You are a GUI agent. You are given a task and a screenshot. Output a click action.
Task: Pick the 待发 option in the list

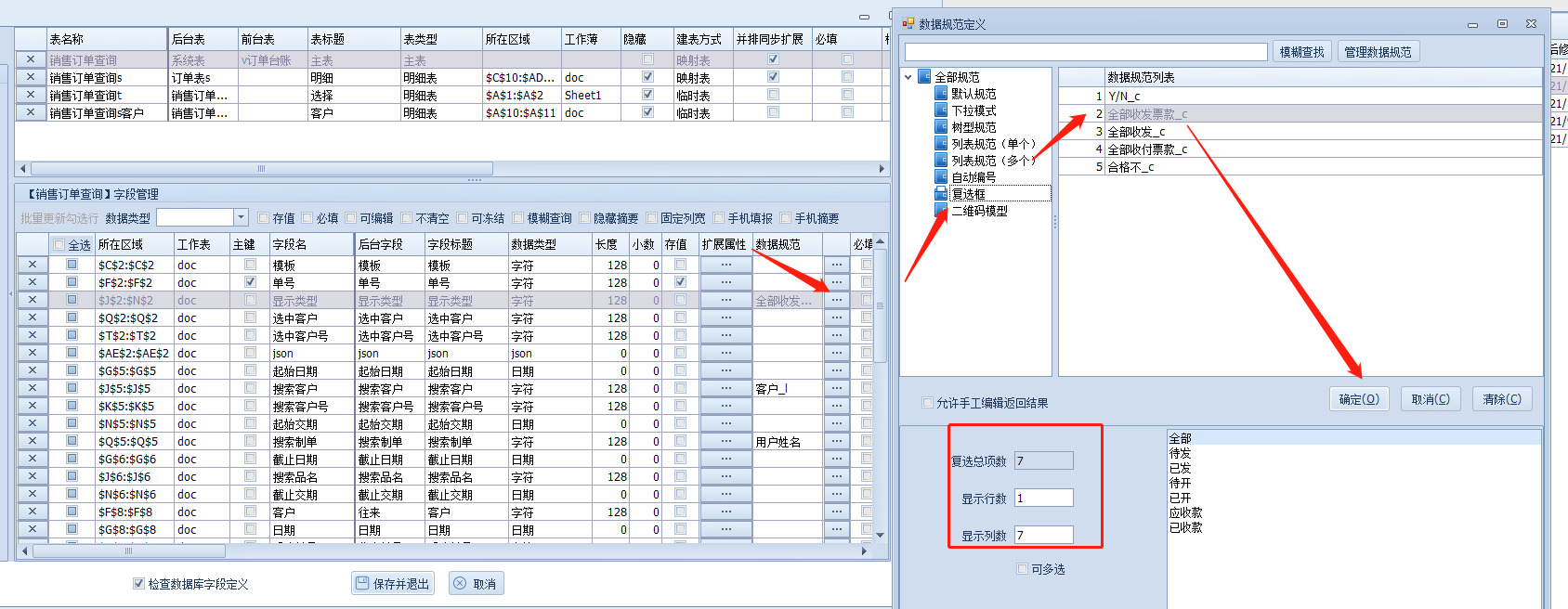(x=1180, y=453)
